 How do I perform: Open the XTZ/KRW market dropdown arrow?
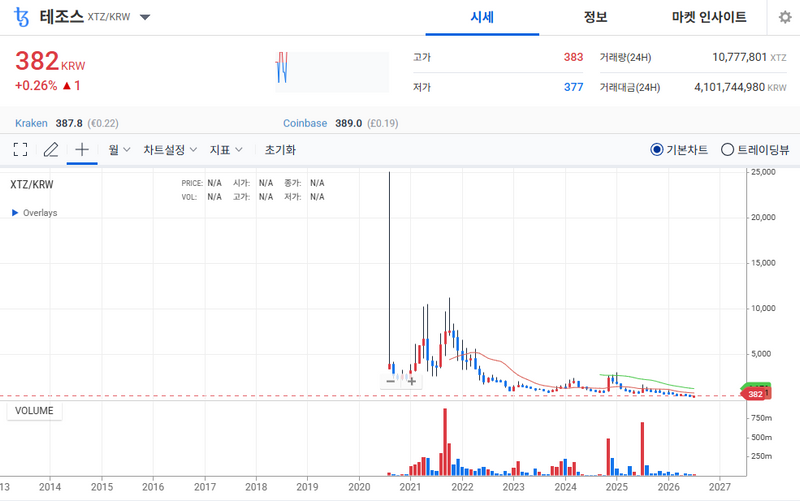click(145, 17)
